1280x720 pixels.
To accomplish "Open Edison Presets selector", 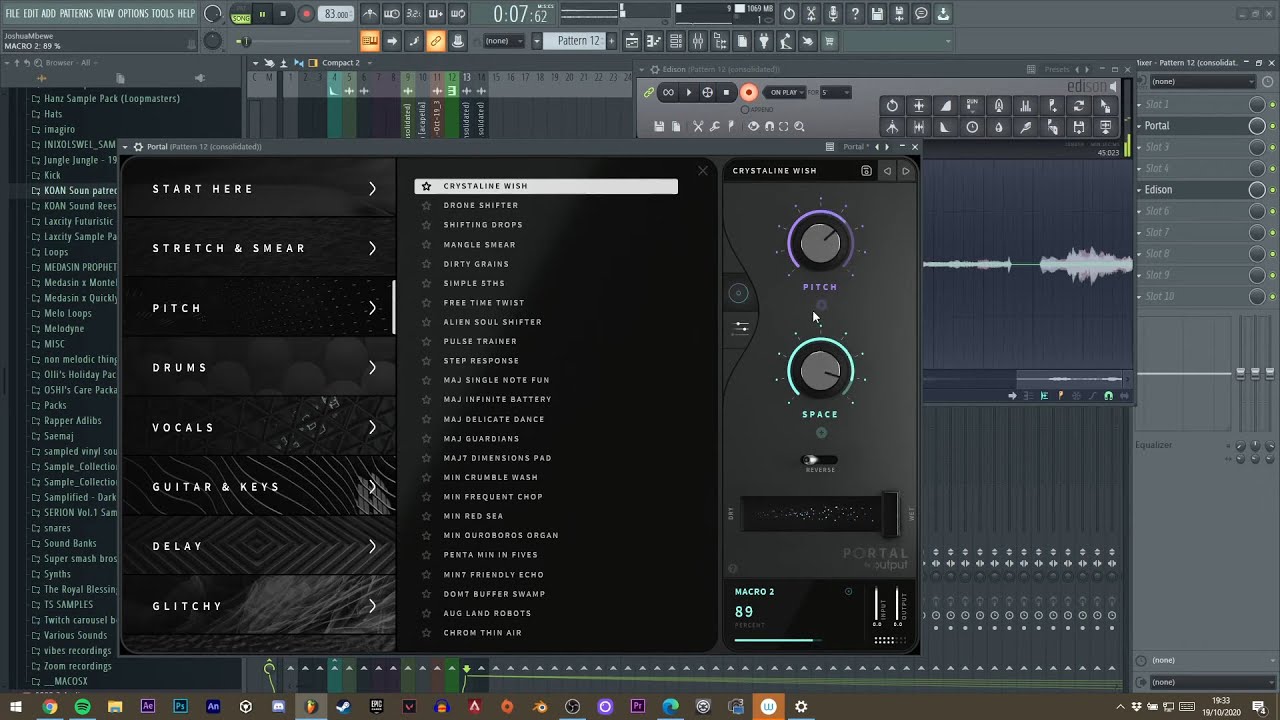I will click(x=1057, y=69).
